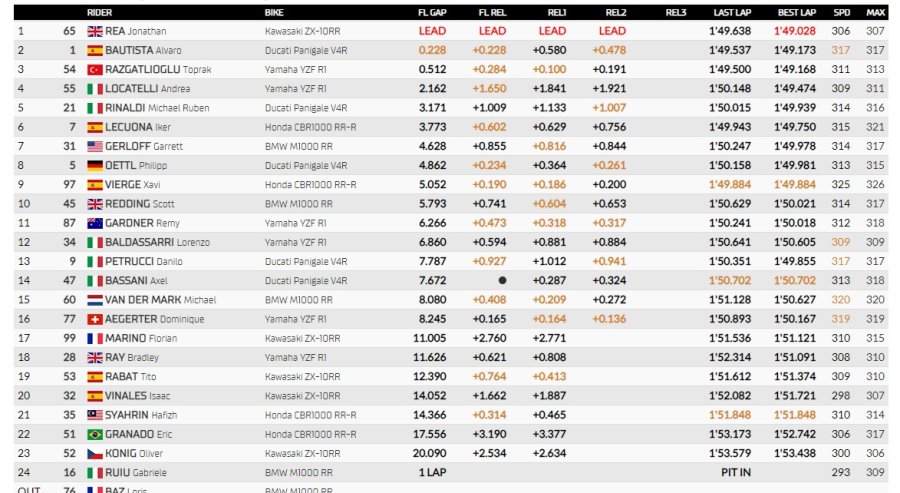Click the UK flag beside REDDING Scott
The image size is (900, 493).
coord(95,204)
